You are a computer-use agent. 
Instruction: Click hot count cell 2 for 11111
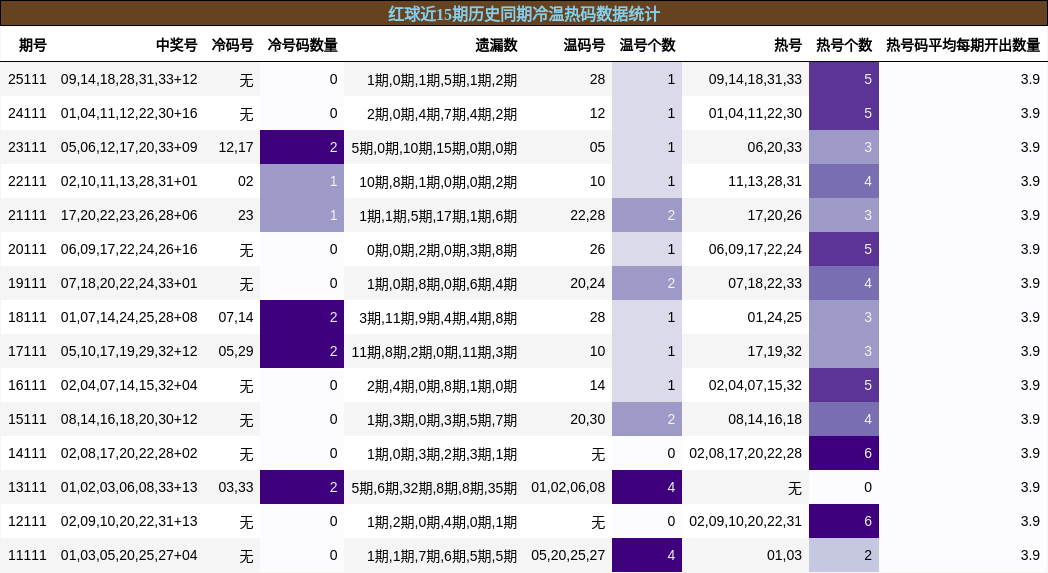click(844, 556)
